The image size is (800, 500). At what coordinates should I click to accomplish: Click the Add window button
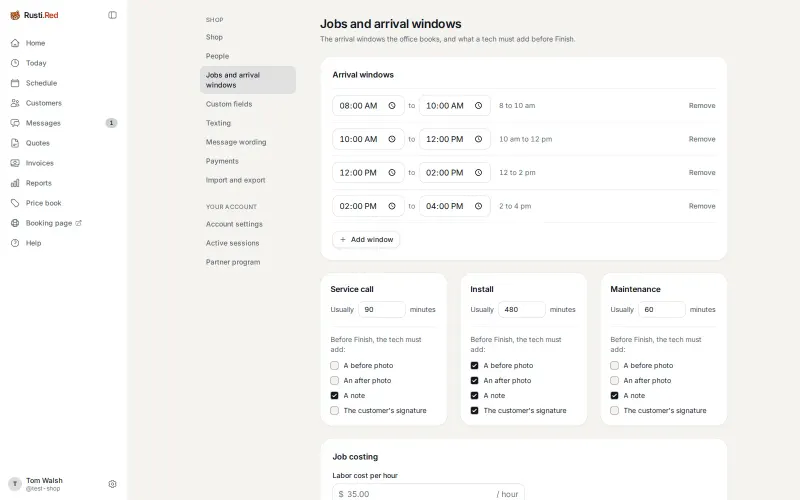point(366,239)
